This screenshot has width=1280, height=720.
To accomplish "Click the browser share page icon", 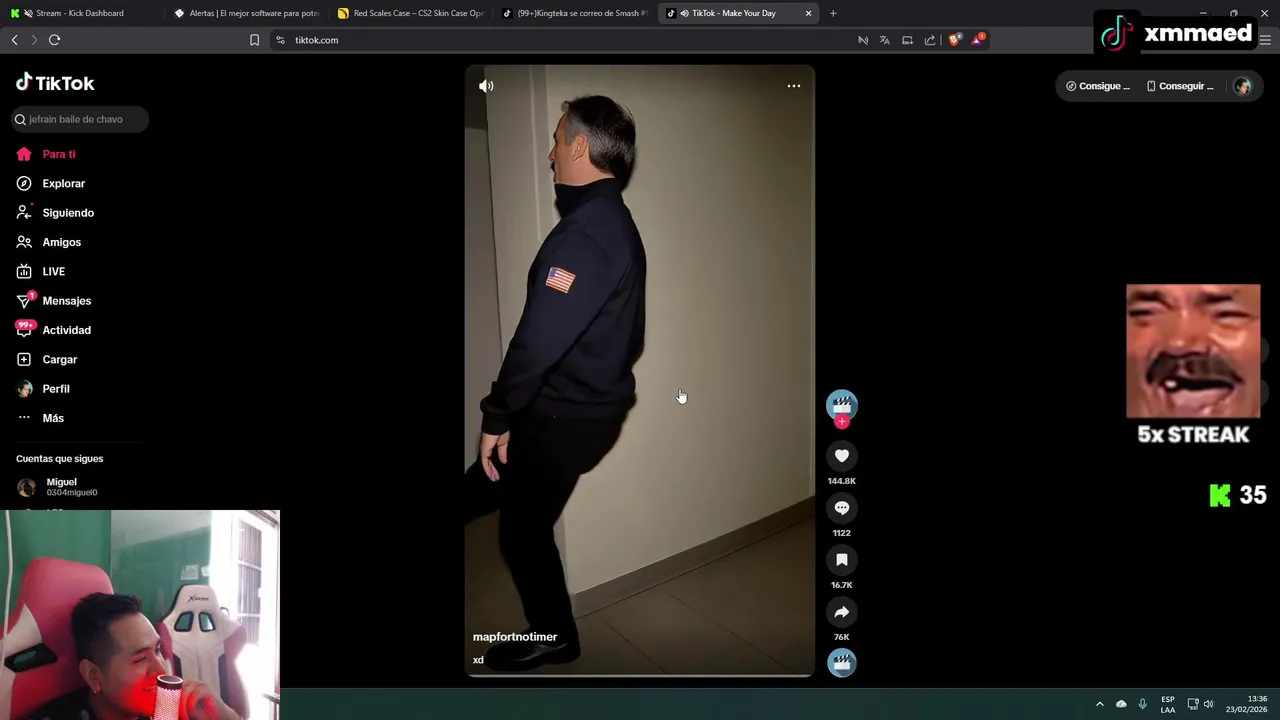I will [930, 40].
